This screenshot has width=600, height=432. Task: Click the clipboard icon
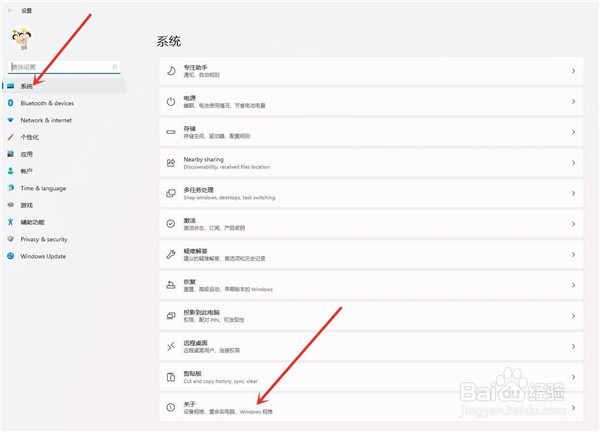(x=171, y=377)
